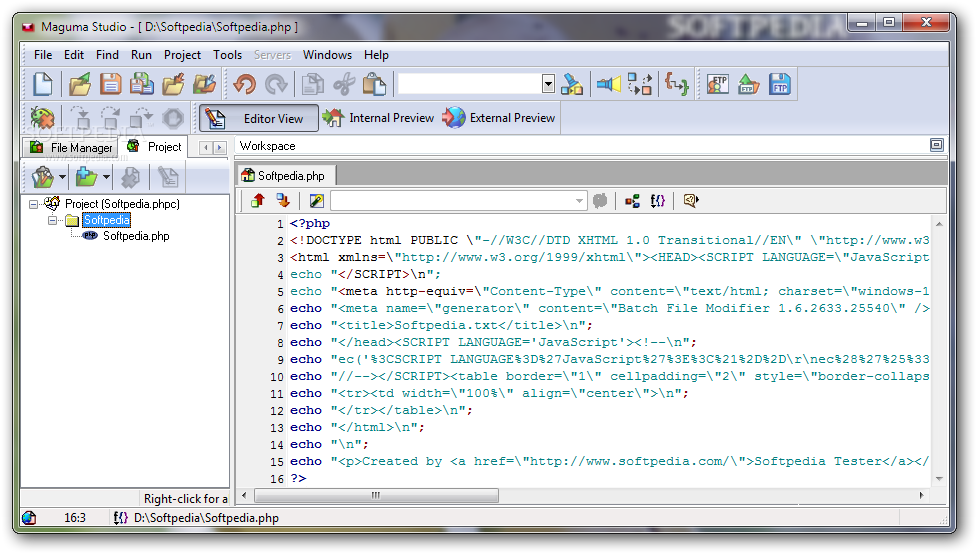Screen dimensions: 977x554
Task: Click the debug step-over icon
Action: [110, 118]
